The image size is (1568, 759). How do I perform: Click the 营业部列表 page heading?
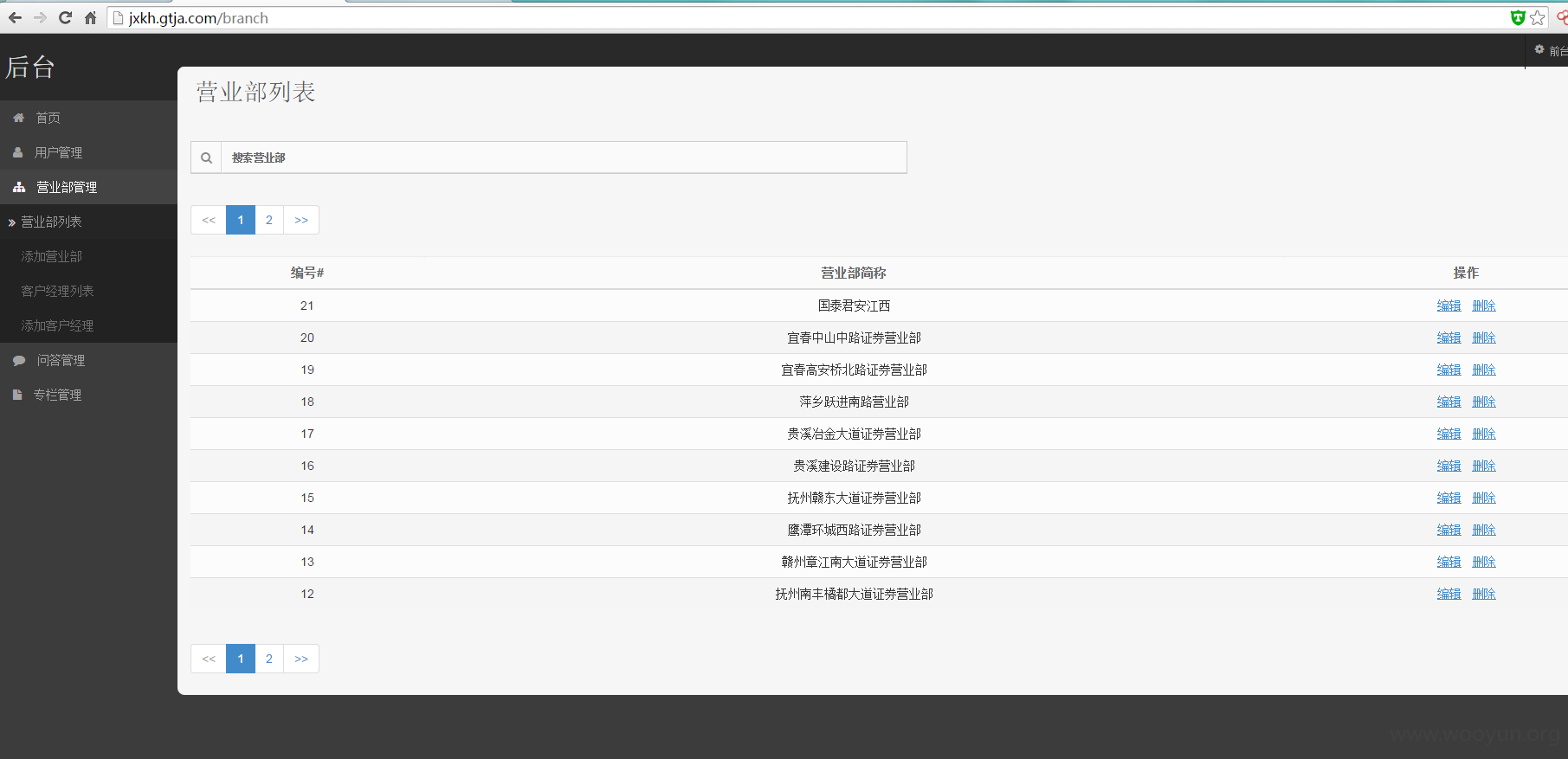click(x=255, y=92)
